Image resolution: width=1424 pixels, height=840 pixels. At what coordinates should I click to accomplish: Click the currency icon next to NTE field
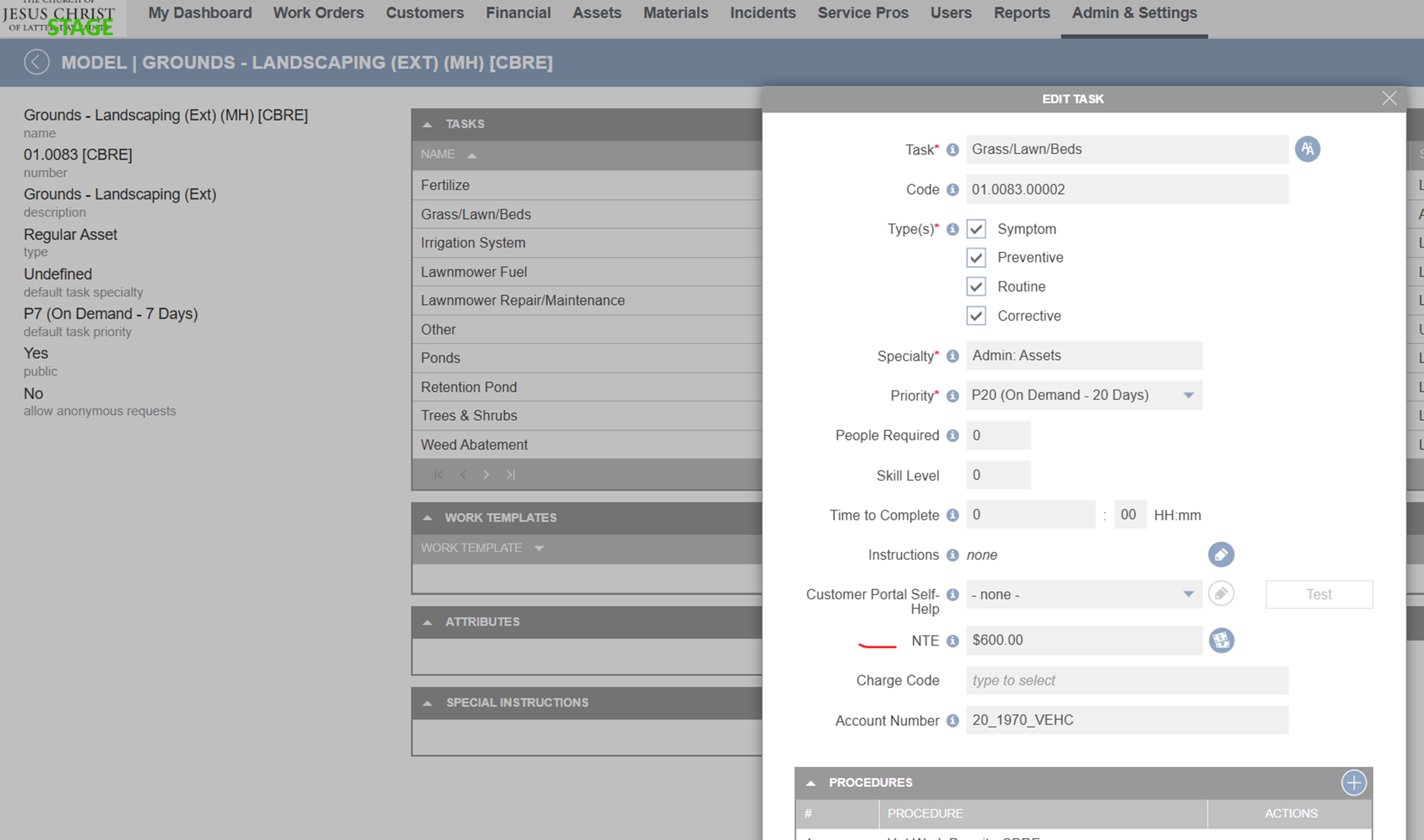[x=1221, y=640]
